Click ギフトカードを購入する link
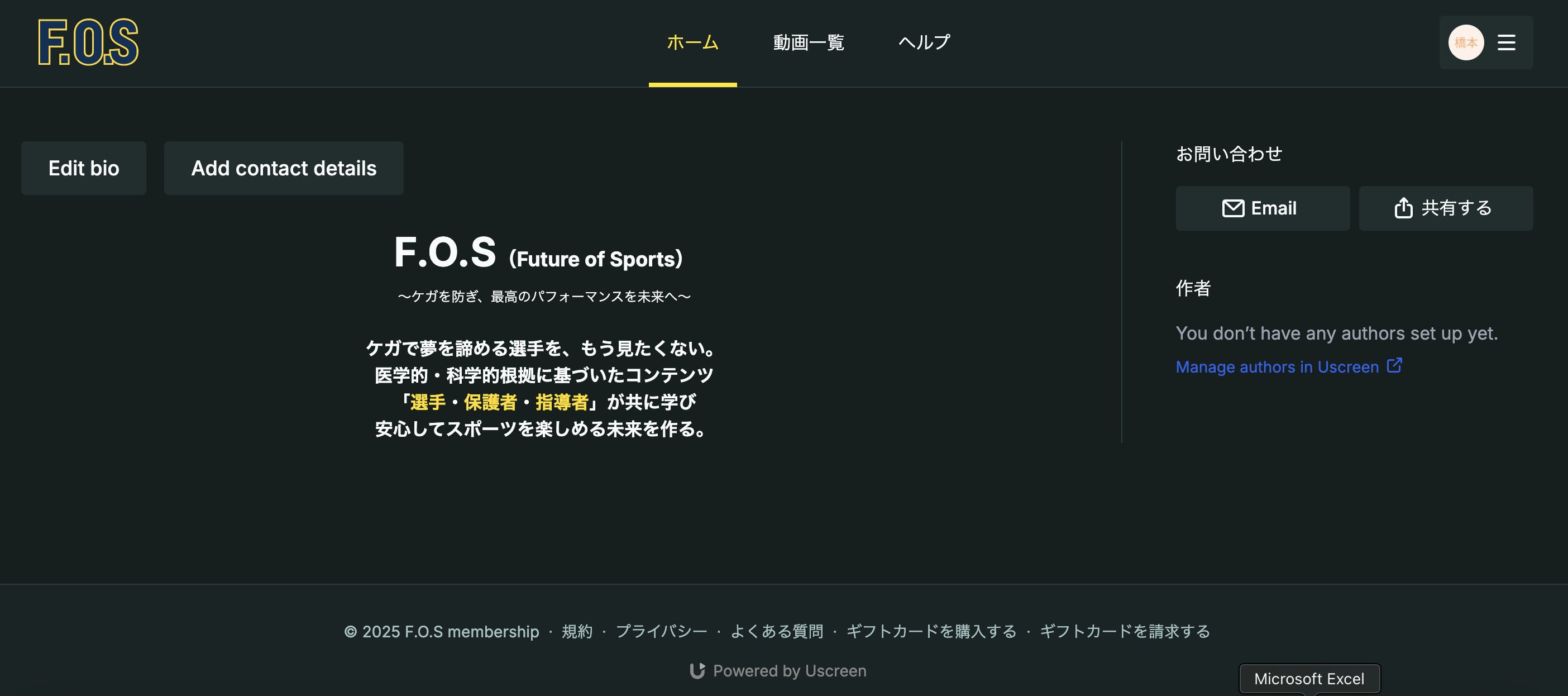The image size is (1568, 696). click(931, 631)
